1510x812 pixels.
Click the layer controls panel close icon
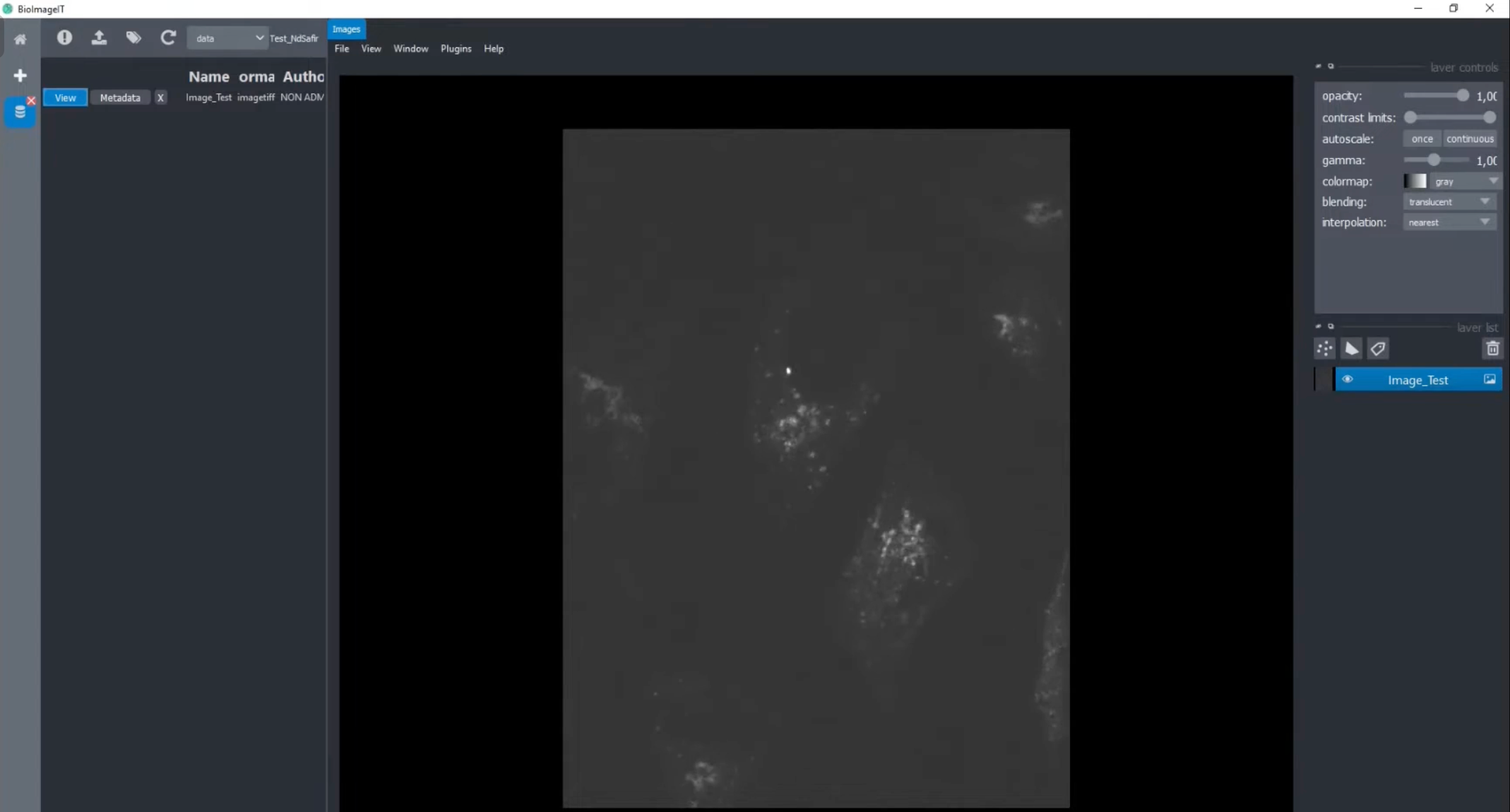click(x=1319, y=66)
